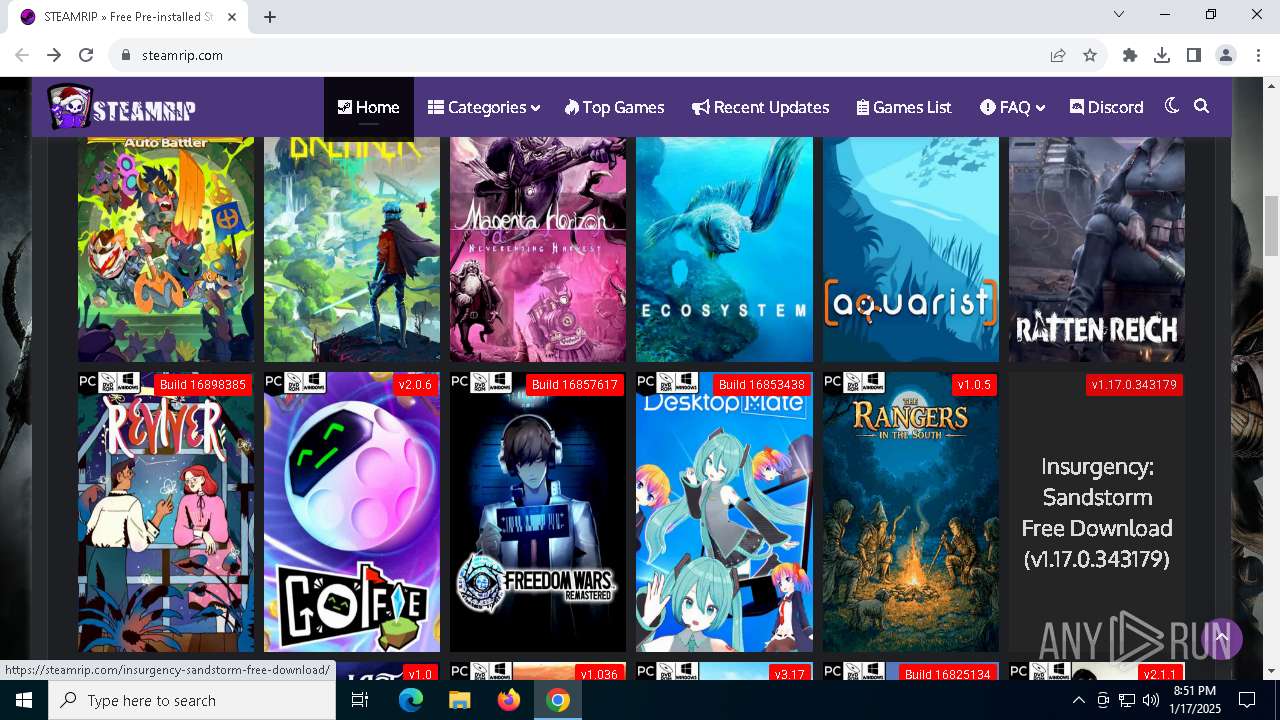The width and height of the screenshot is (1280, 720).
Task: Show hidden system tray icons
Action: click(x=1079, y=700)
